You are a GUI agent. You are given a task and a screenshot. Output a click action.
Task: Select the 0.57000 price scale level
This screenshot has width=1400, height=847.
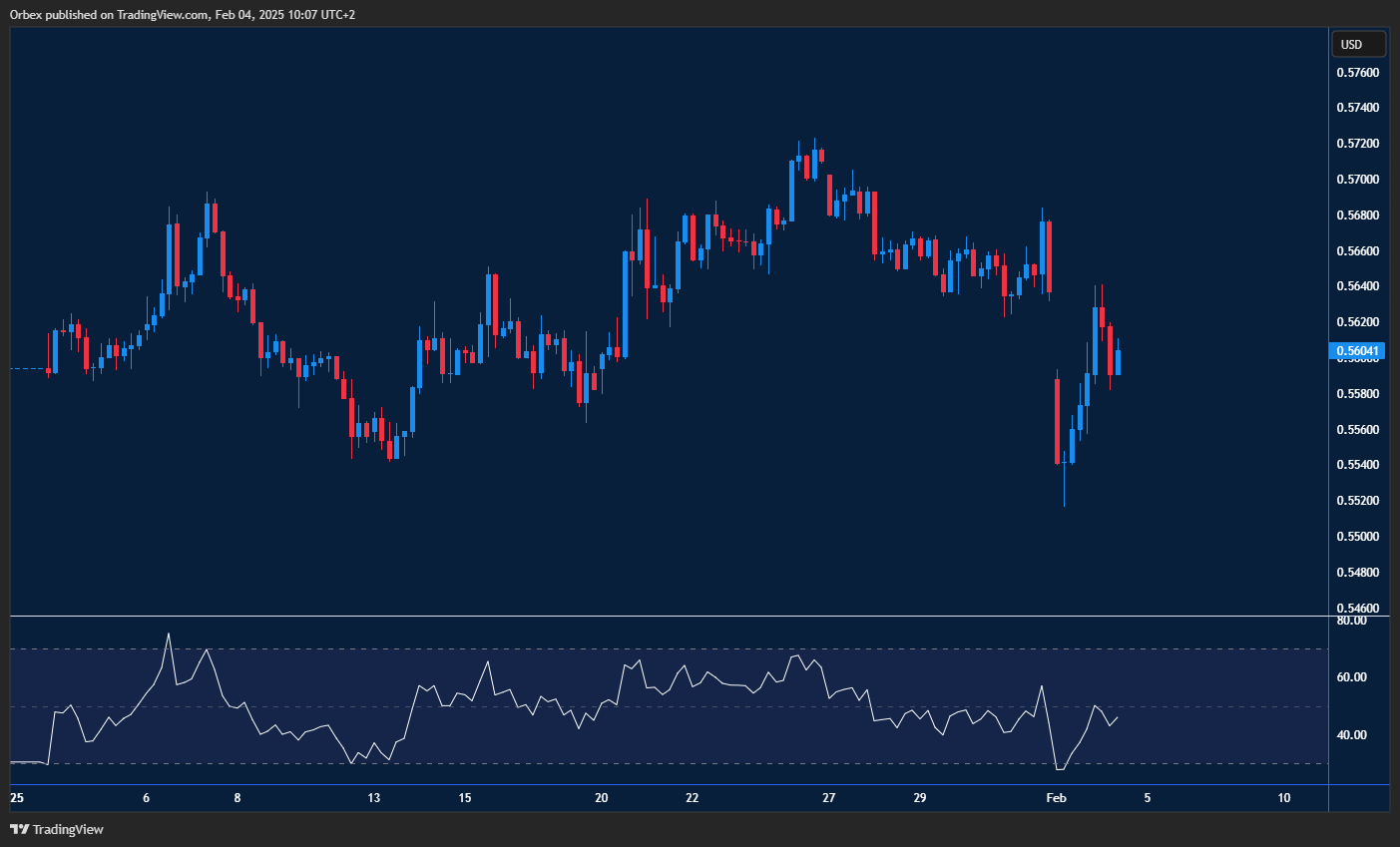[1357, 180]
